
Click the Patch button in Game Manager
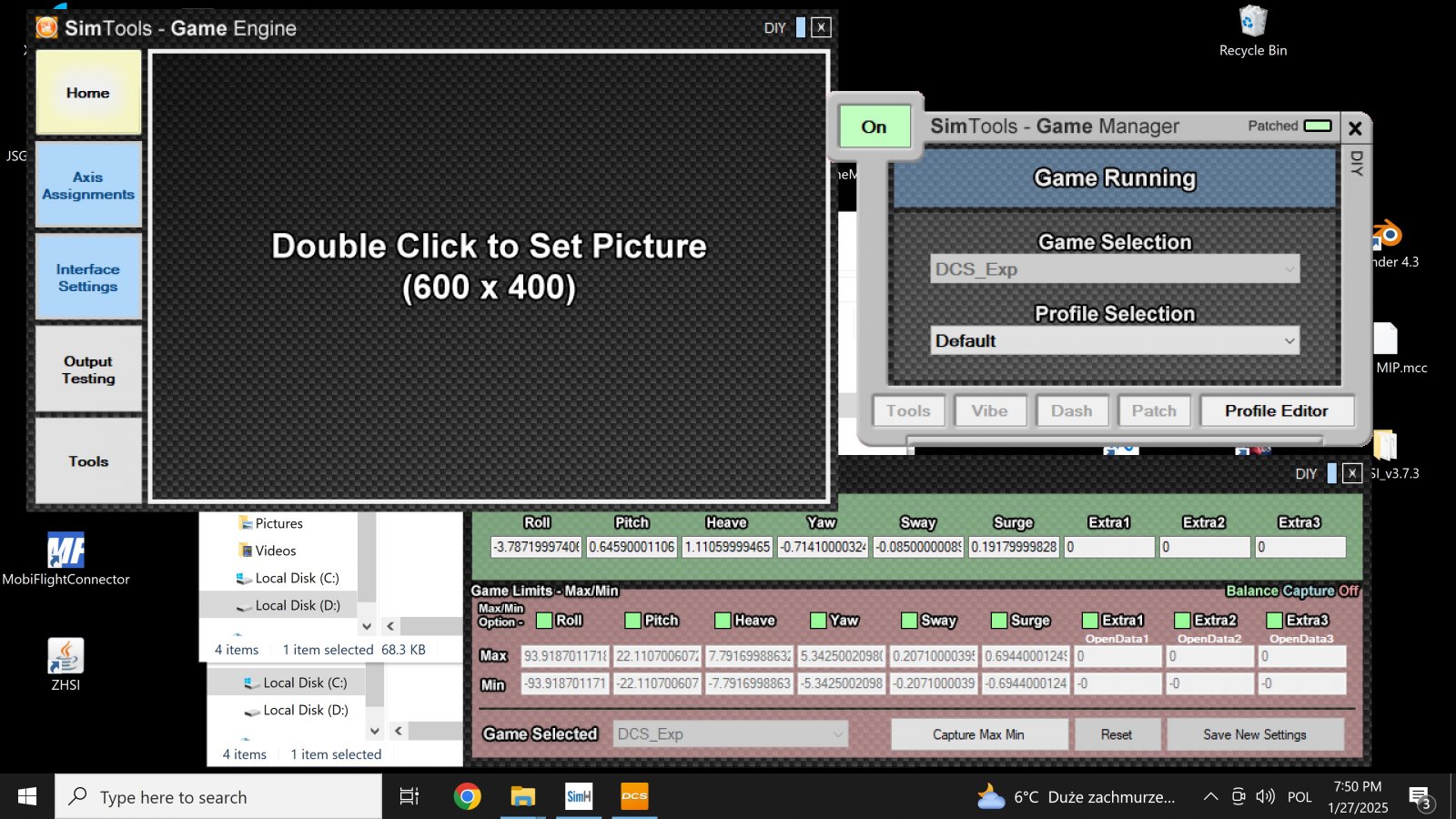1154,410
